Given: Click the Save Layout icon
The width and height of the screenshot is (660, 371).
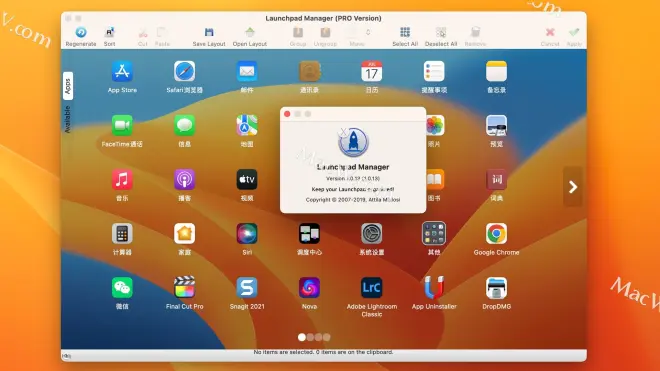Looking at the screenshot, I should pyautogui.click(x=209, y=32).
